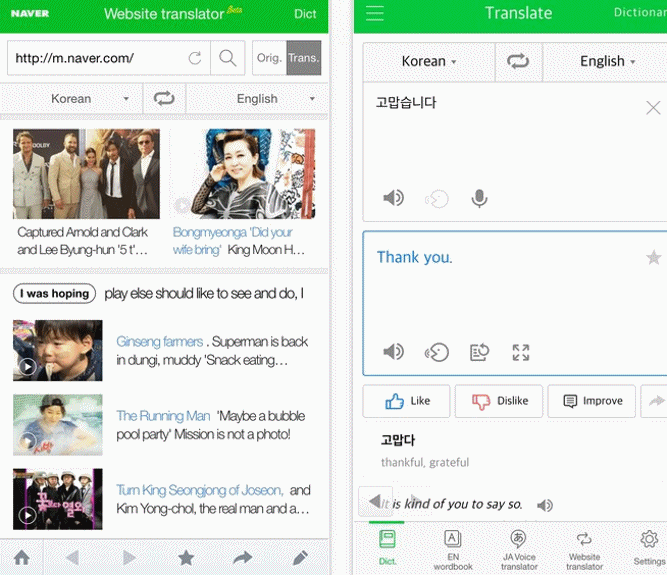Play the Ginseng farmers video thumbnail
Image resolution: width=667 pixels, height=575 pixels.
coord(57,350)
